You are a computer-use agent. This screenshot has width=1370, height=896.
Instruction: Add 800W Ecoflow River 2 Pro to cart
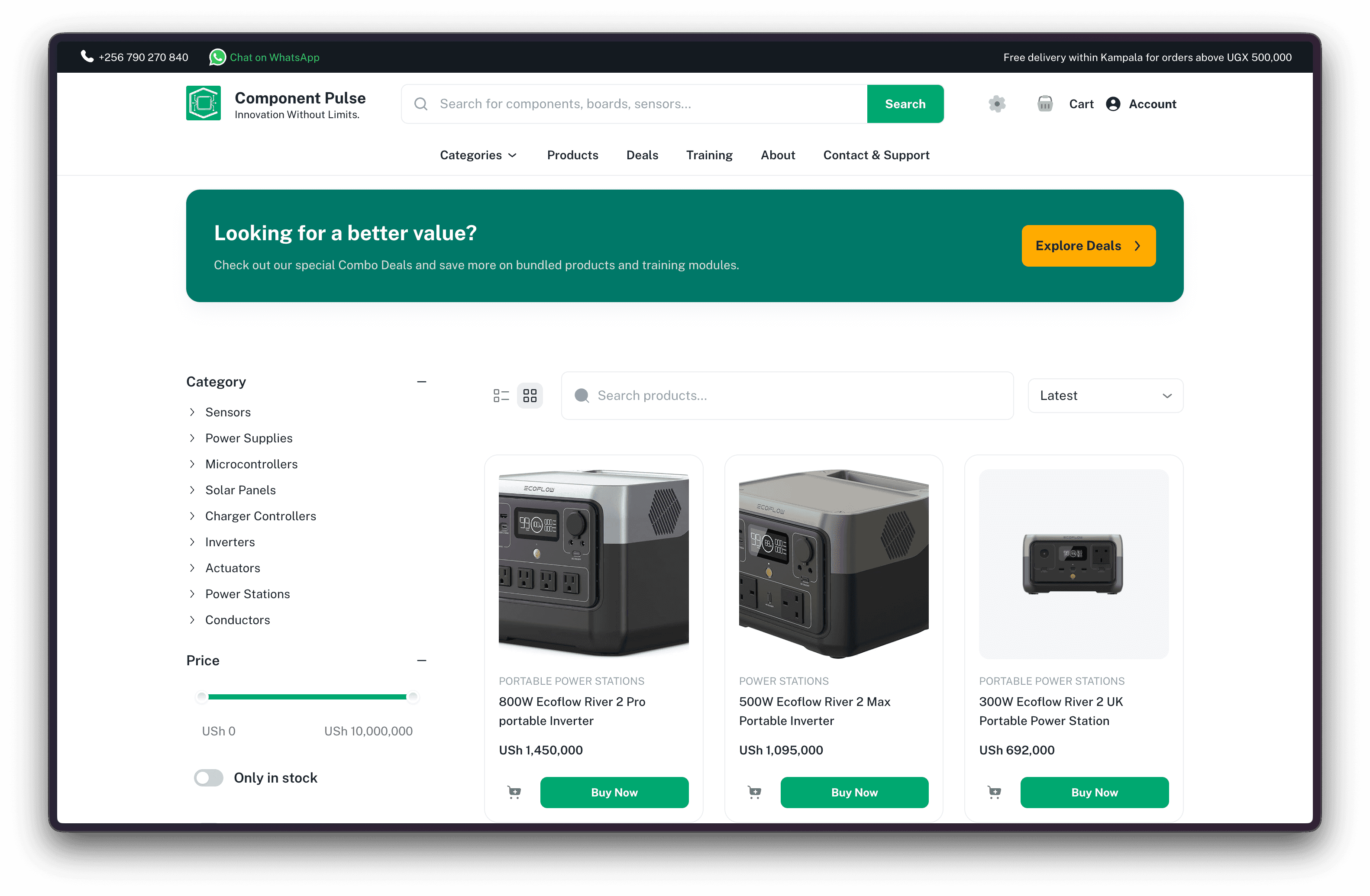[514, 793]
